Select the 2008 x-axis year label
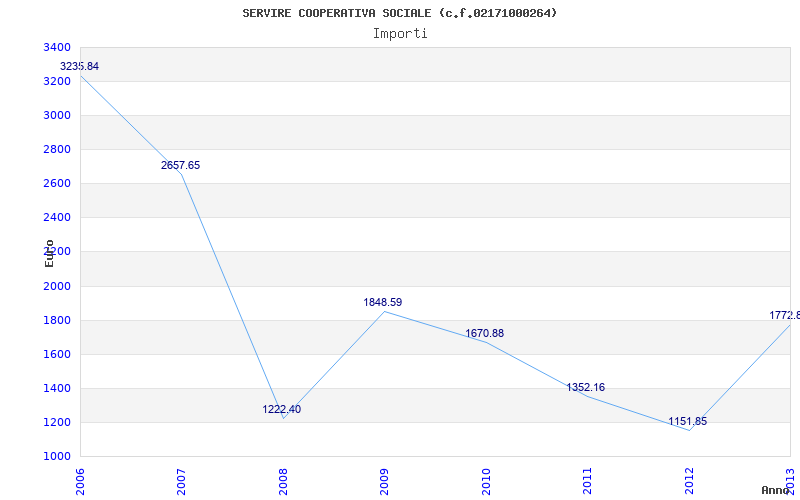This screenshot has height=500, width=800. click(283, 481)
